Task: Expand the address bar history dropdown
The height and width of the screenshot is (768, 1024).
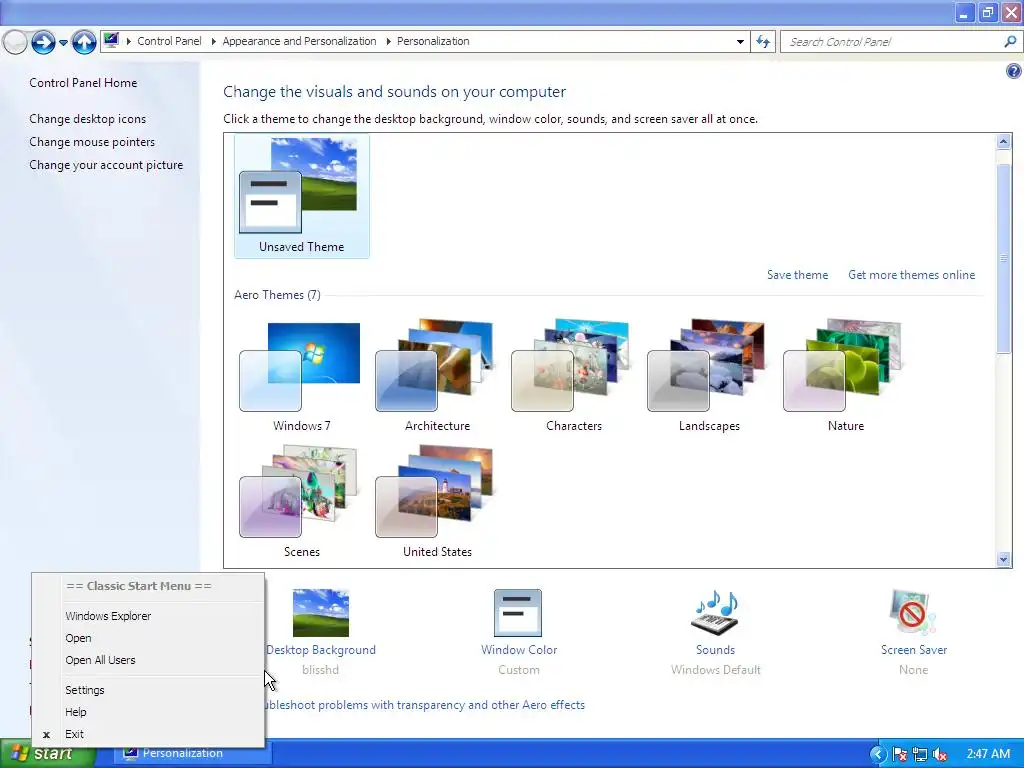Action: 740,41
